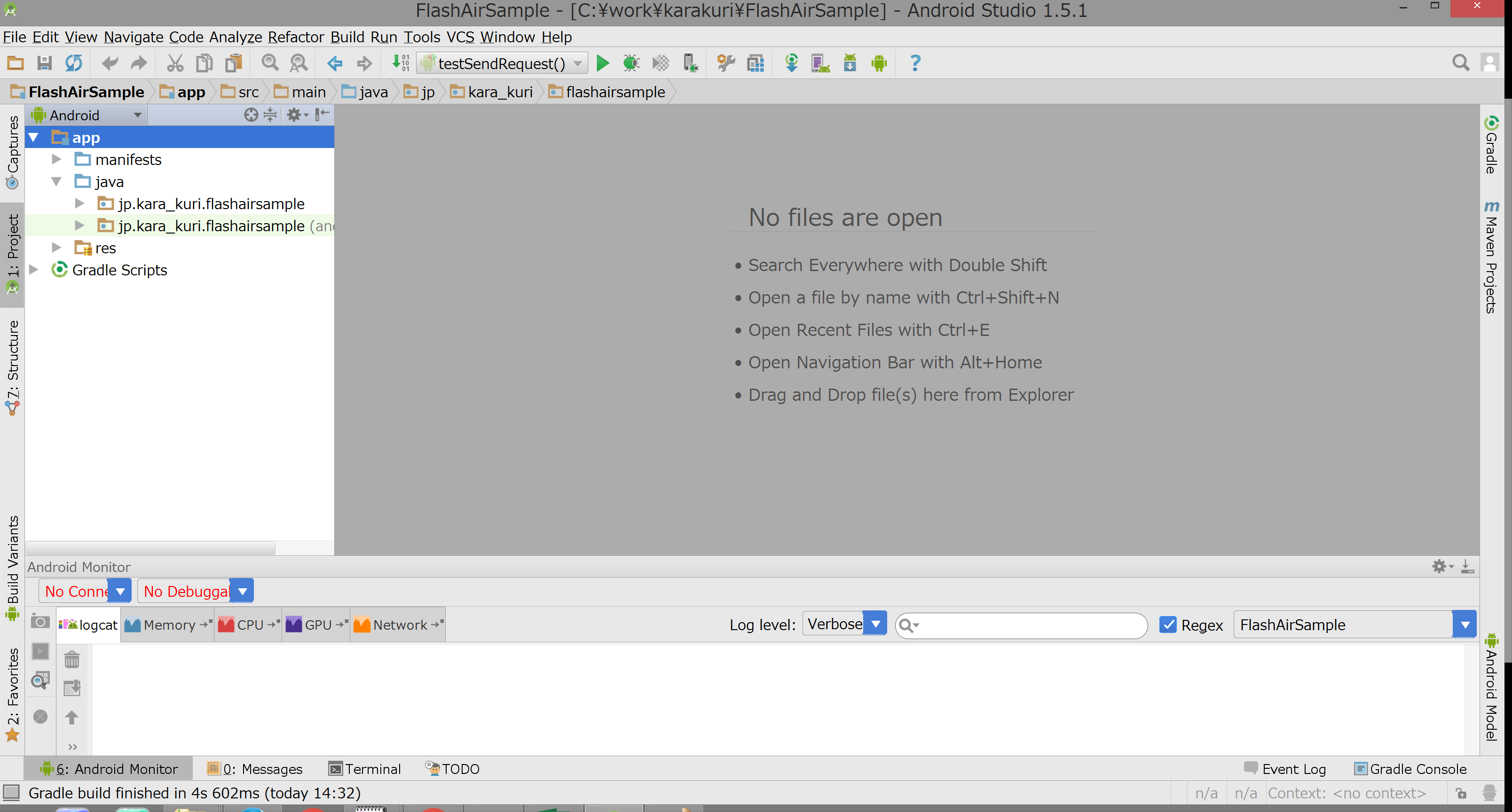The image size is (1512, 812).
Task: Open the File menu
Action: (x=14, y=37)
